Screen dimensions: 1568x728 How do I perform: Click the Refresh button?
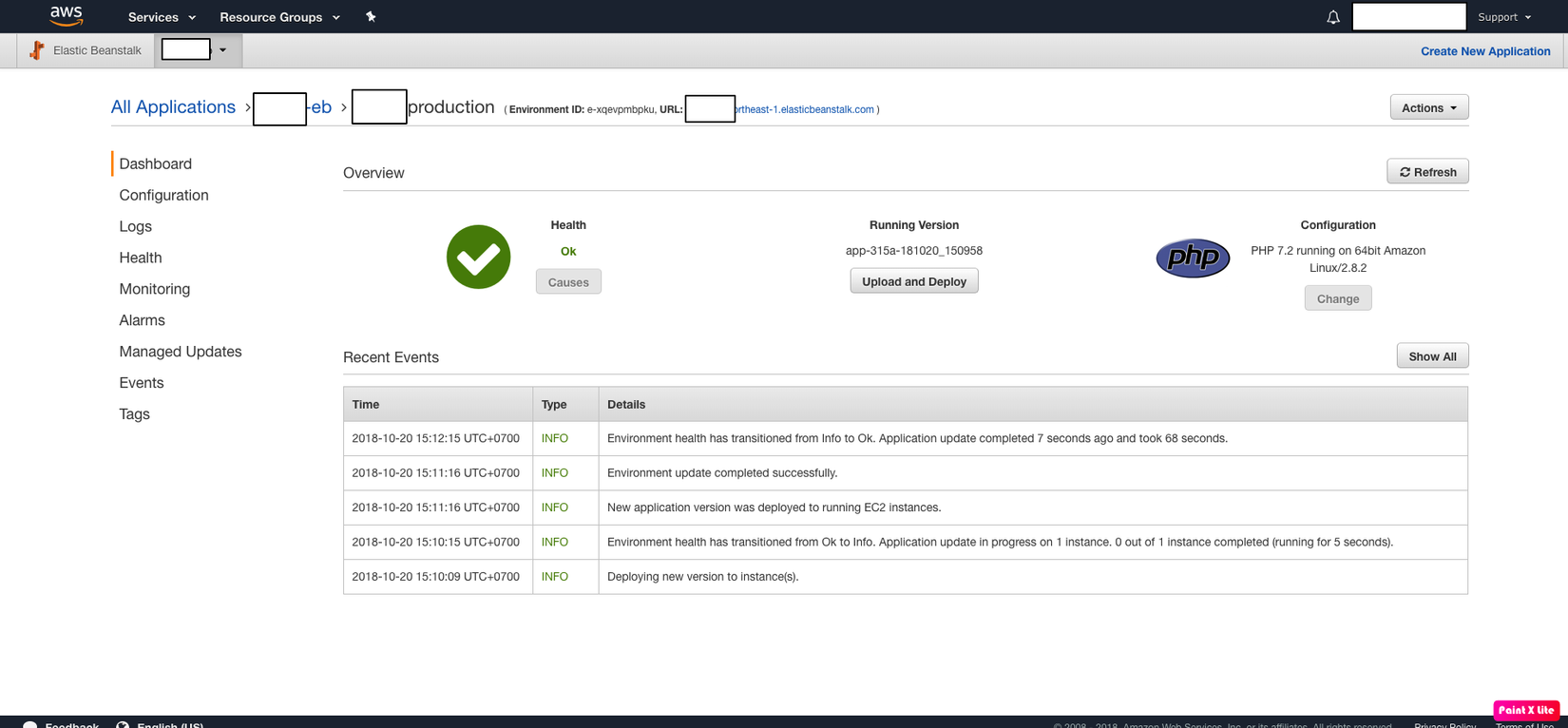[x=1427, y=171]
